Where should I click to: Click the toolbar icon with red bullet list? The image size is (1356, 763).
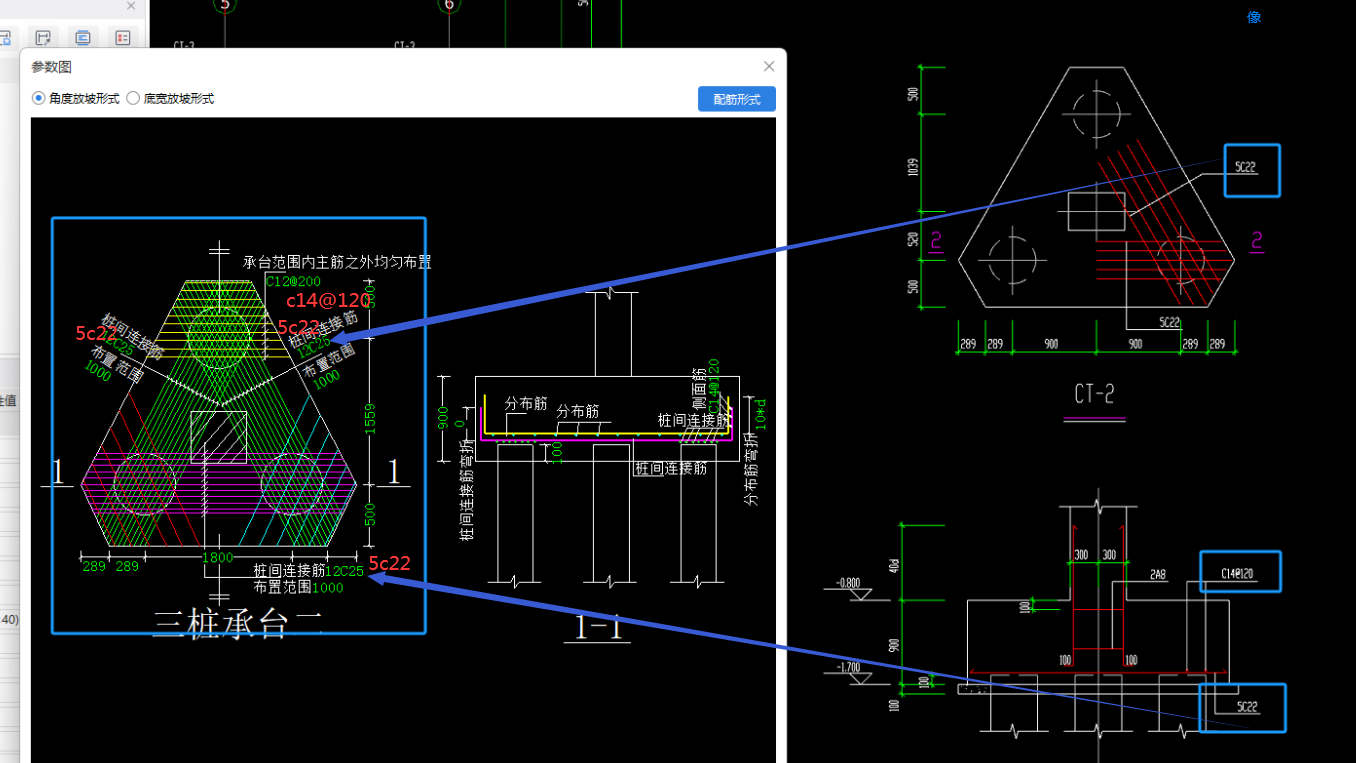123,38
